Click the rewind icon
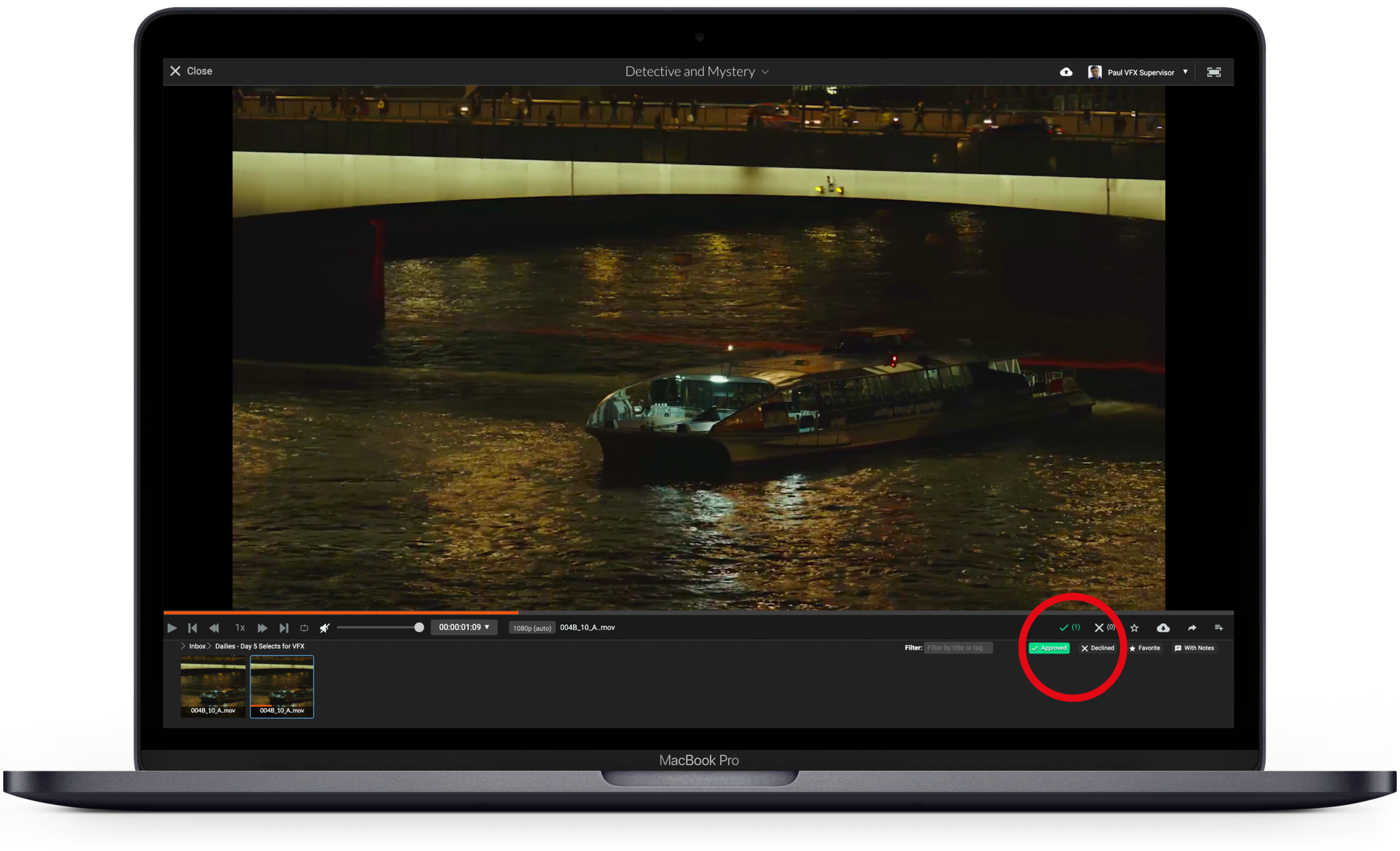This screenshot has height=851, width=1400. [x=214, y=628]
